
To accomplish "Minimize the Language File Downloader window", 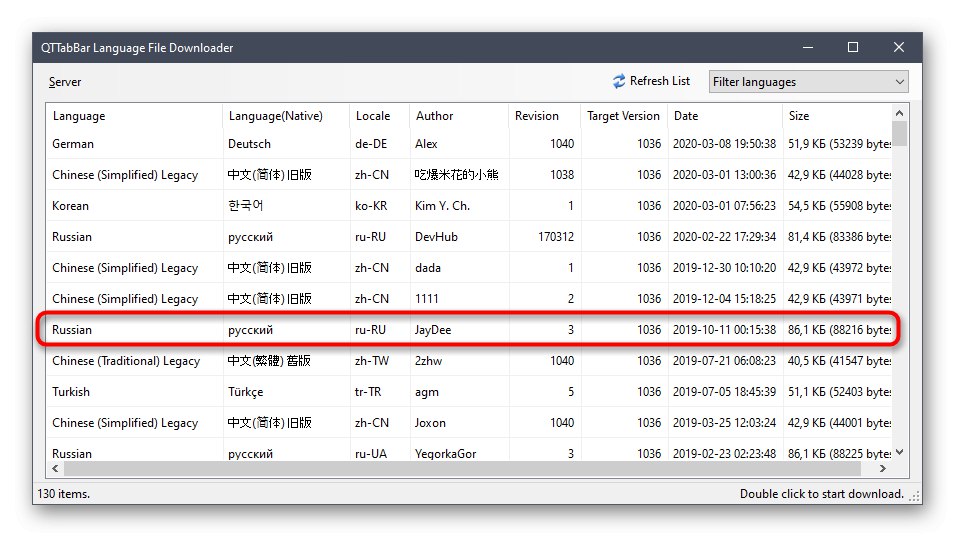I will 808,47.
